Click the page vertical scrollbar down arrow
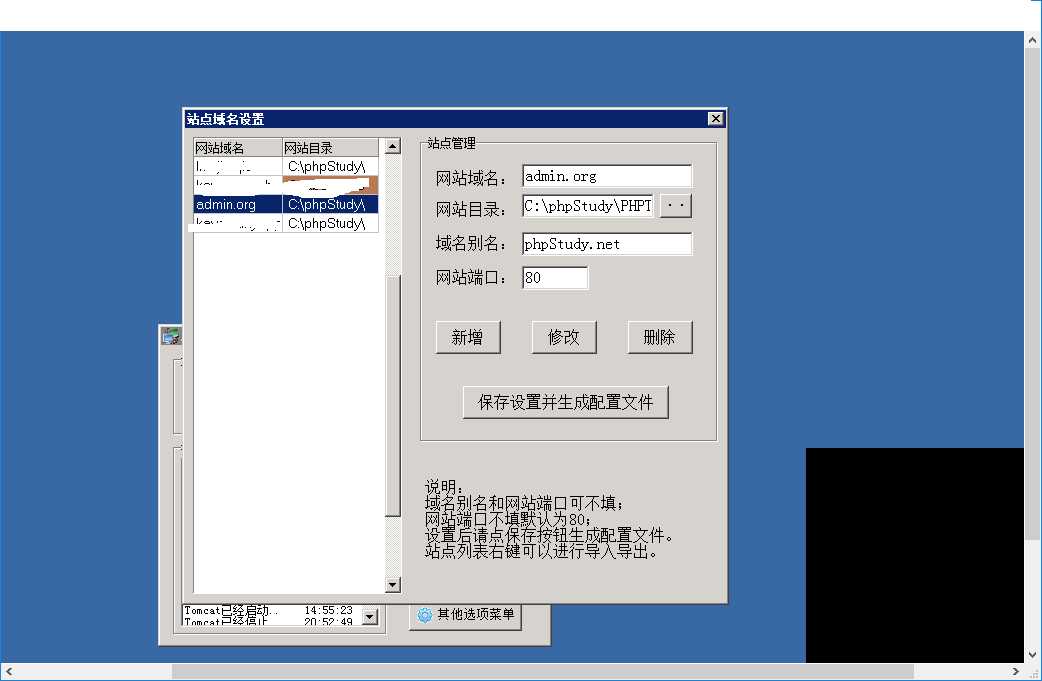1042x681 pixels. (1032, 654)
